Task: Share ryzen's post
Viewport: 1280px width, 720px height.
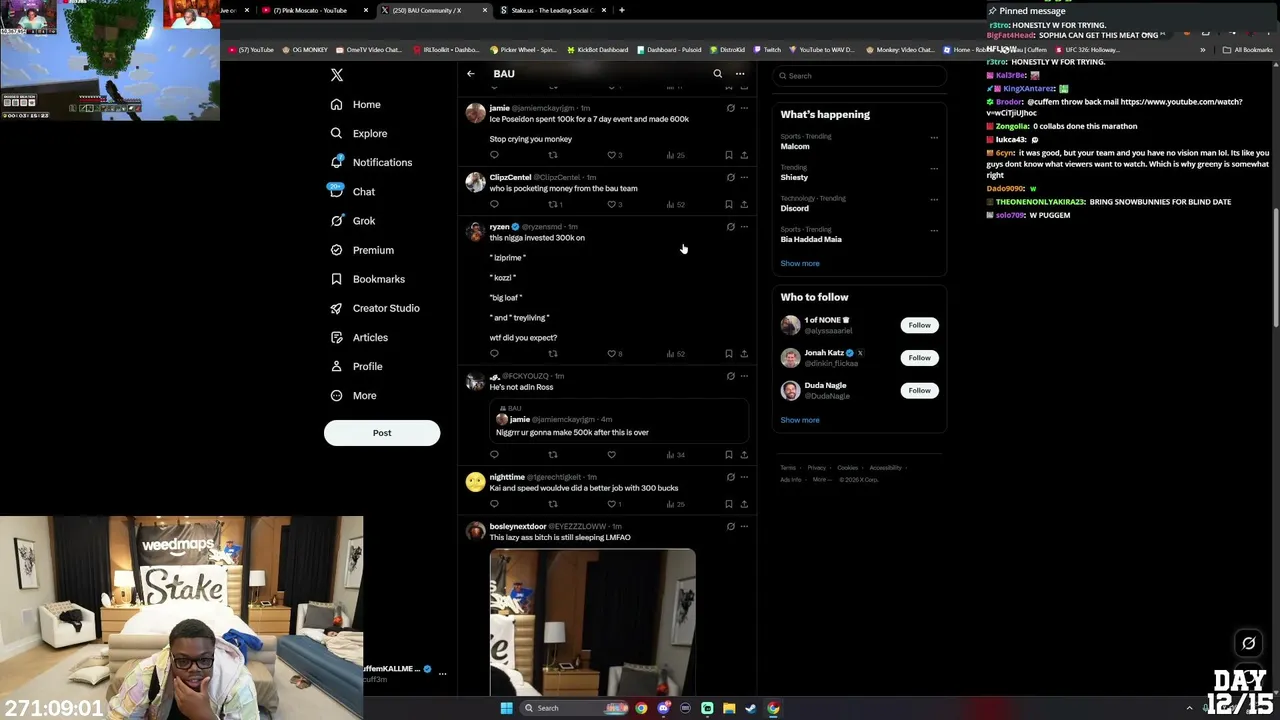Action: click(744, 353)
